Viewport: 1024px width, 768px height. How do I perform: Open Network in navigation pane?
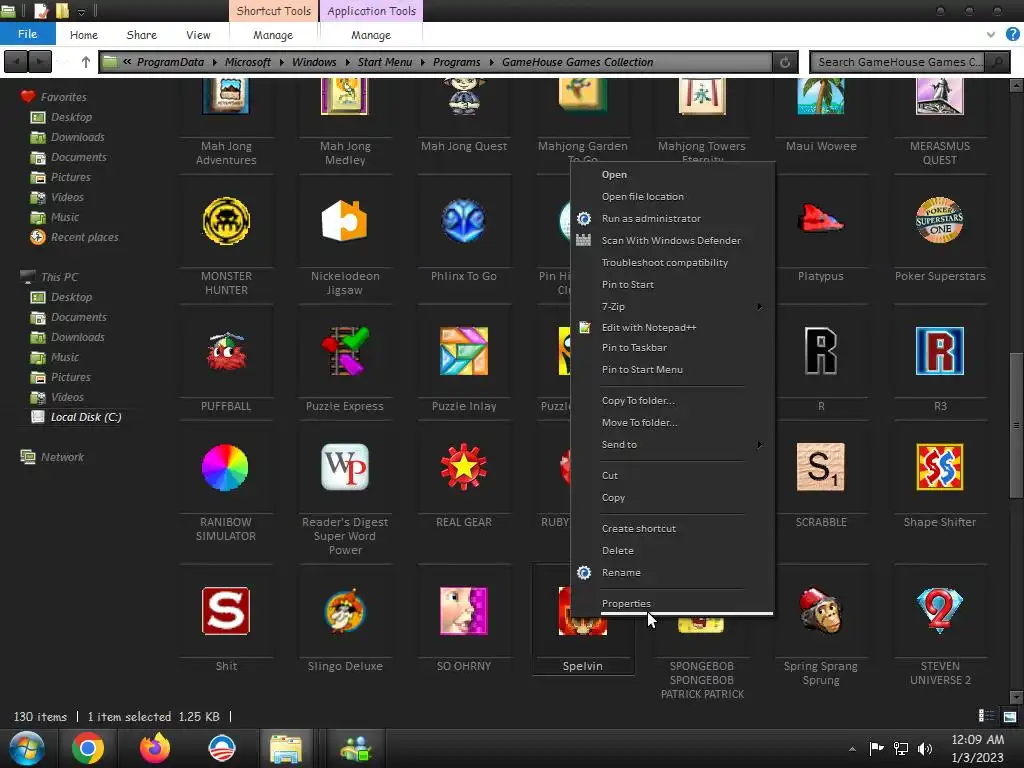(x=62, y=457)
